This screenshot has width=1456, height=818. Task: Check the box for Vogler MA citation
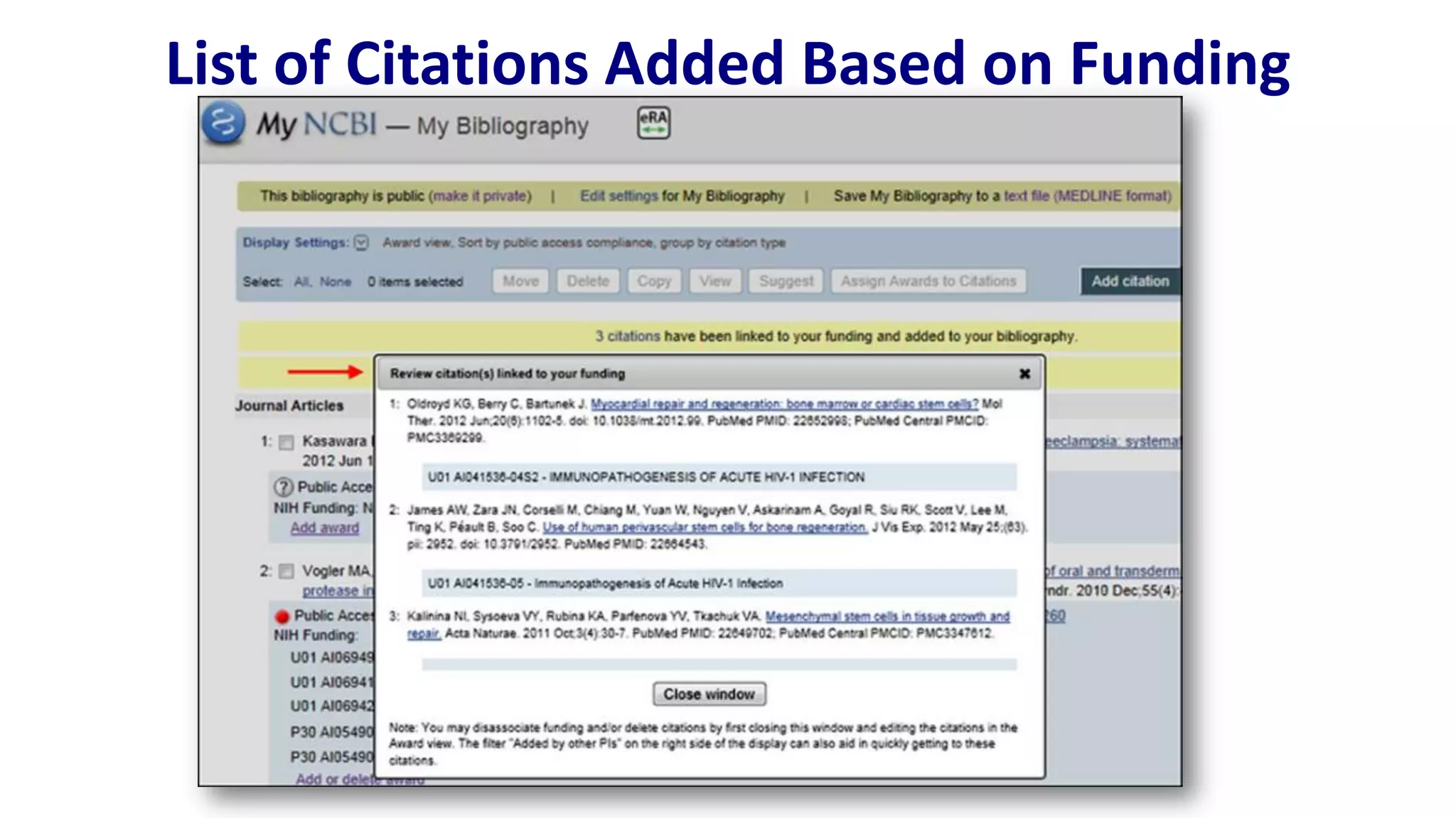(286, 571)
